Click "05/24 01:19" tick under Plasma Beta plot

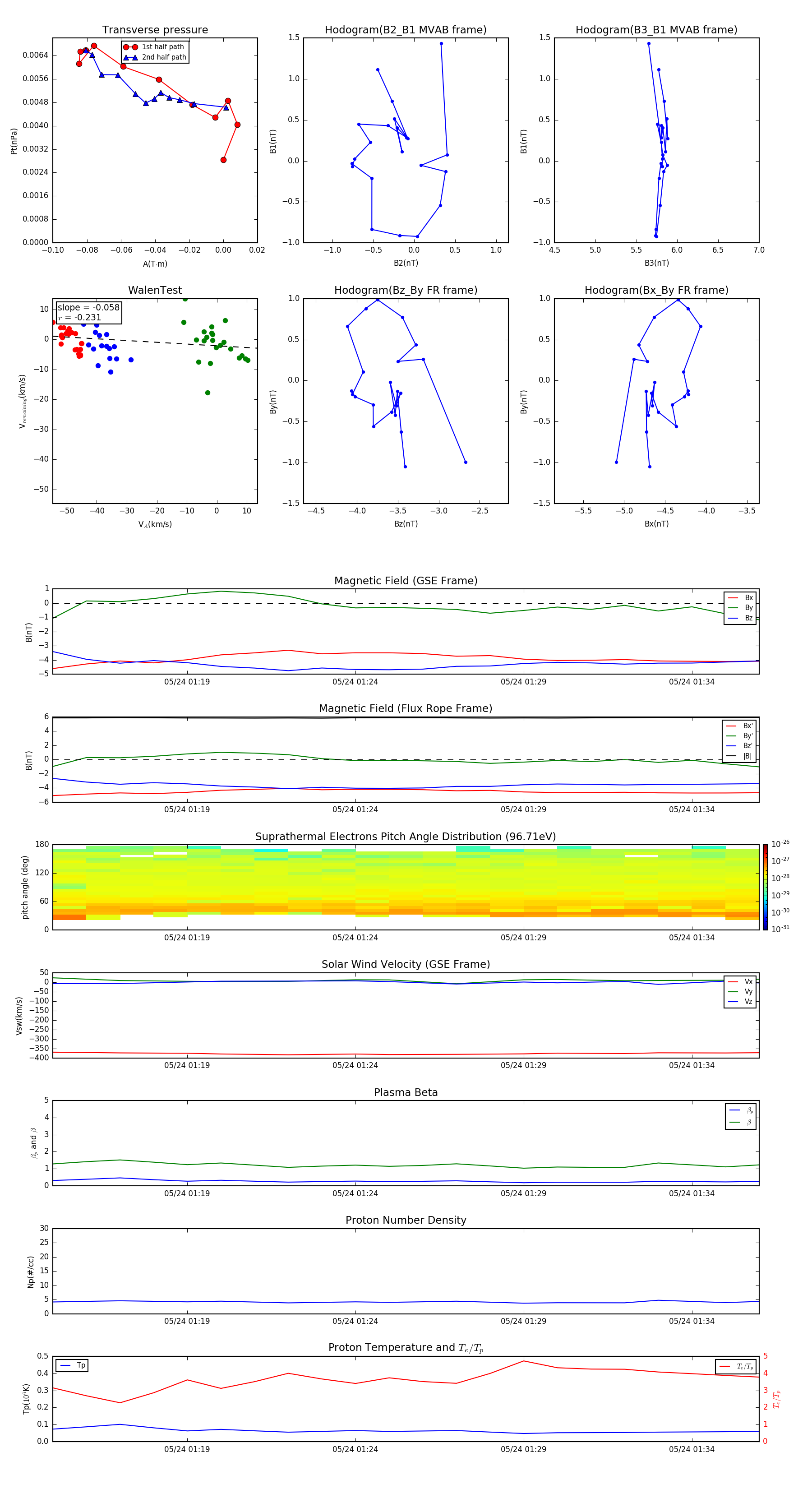(x=187, y=1193)
